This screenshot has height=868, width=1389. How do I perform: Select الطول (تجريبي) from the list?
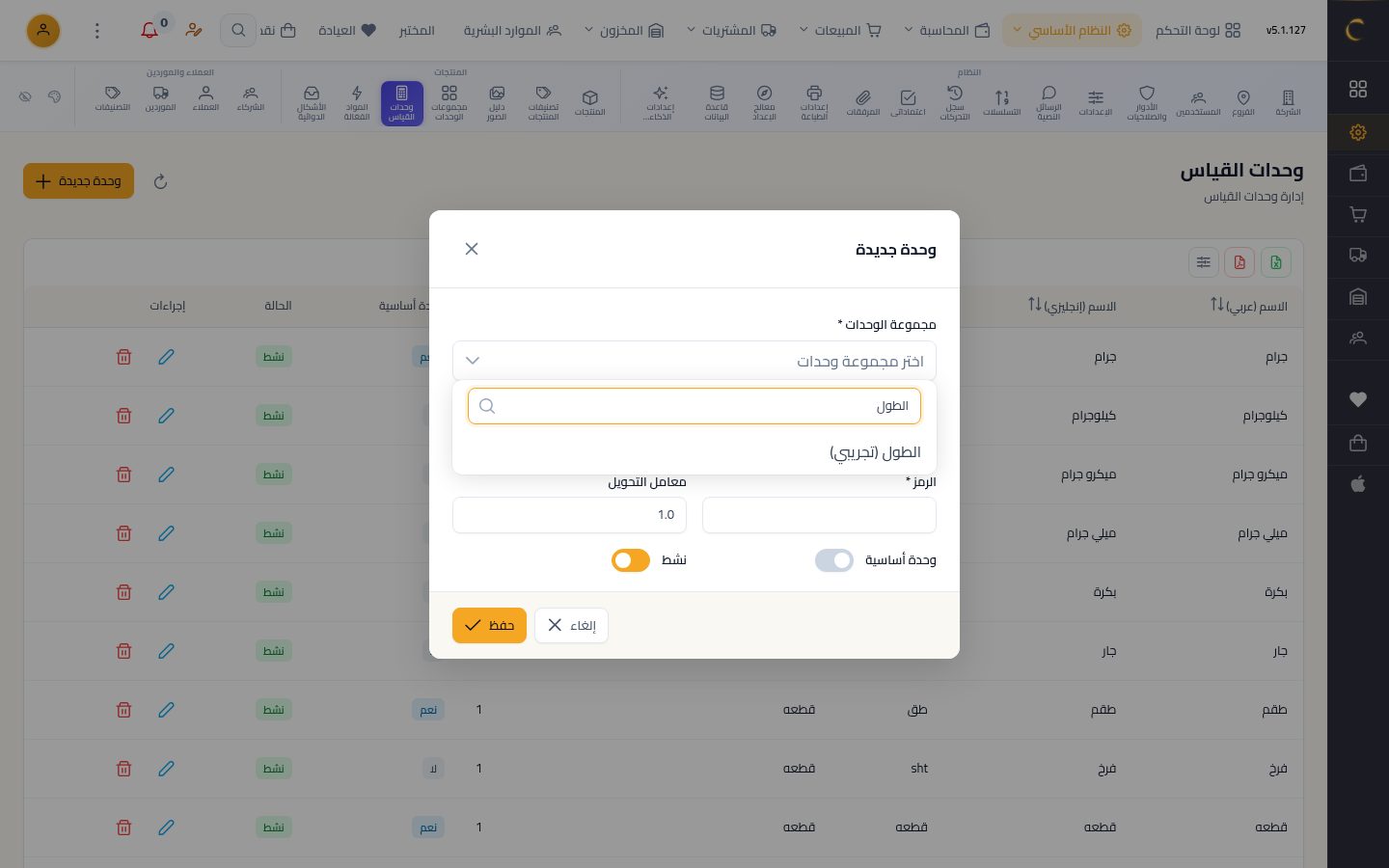(x=694, y=452)
